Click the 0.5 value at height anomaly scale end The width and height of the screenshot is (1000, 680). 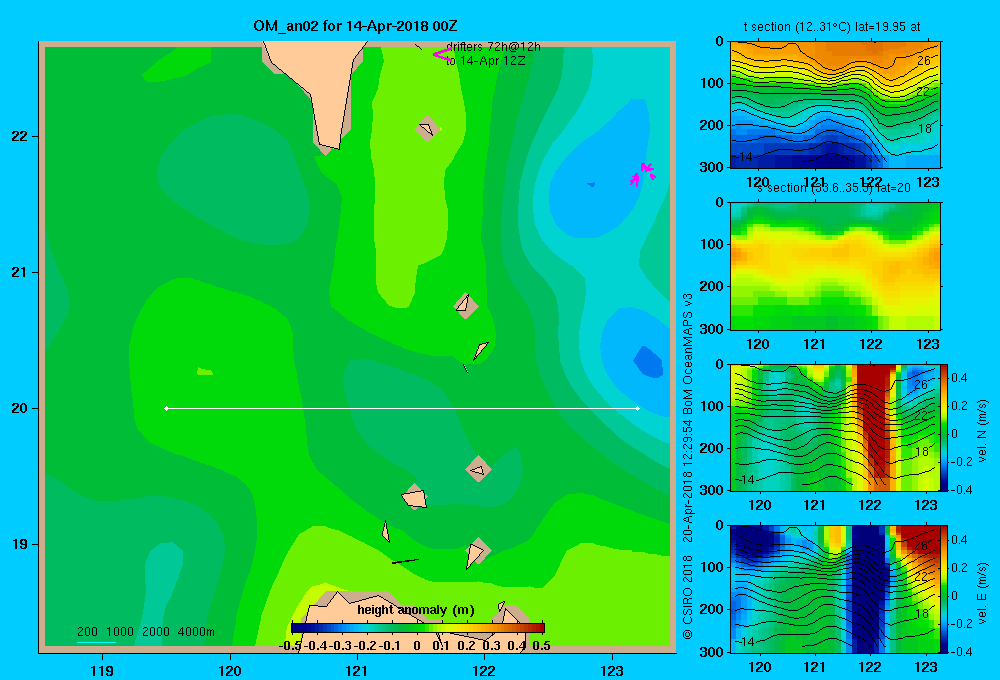pyautogui.click(x=541, y=646)
